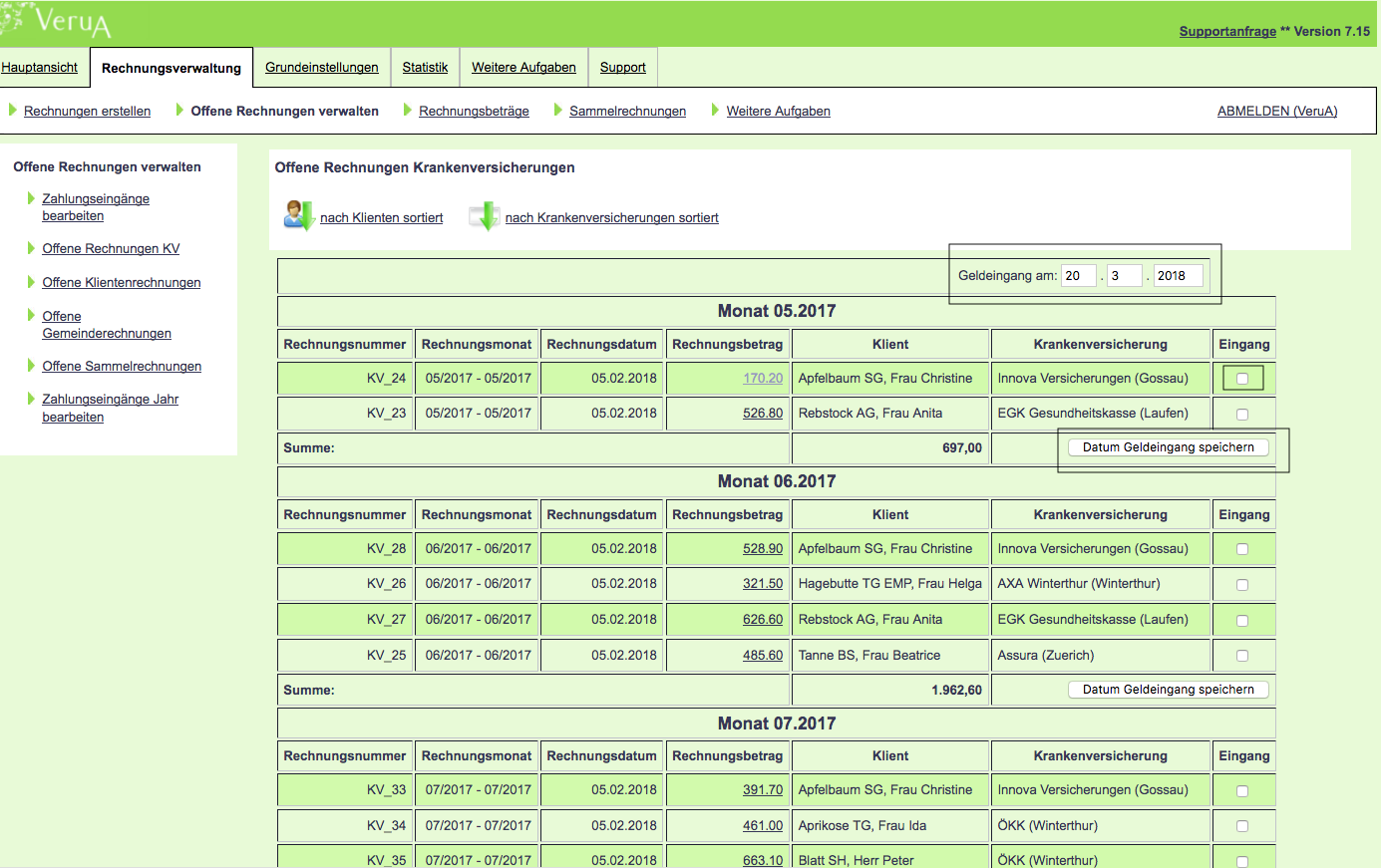Click green arrow beside Rechnungen erstellen
The height and width of the screenshot is (868, 1381).
pyautogui.click(x=13, y=110)
